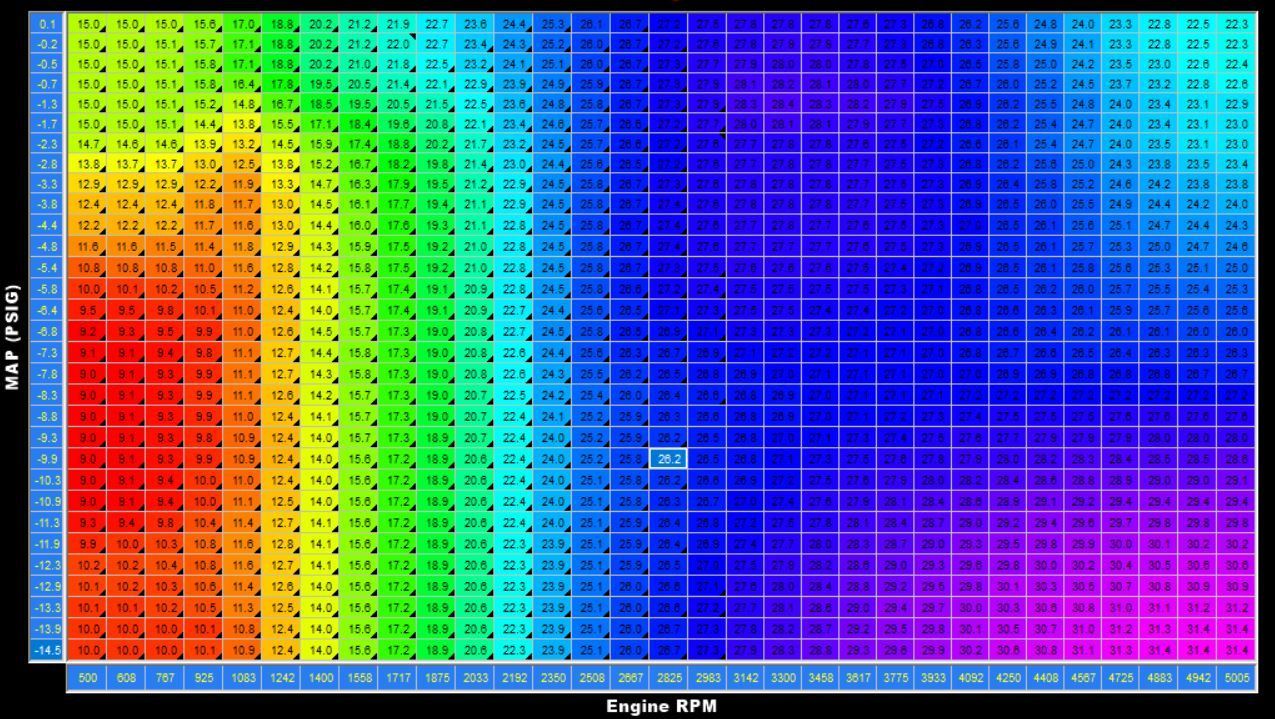Click the -5.4 MAP row header

point(47,268)
